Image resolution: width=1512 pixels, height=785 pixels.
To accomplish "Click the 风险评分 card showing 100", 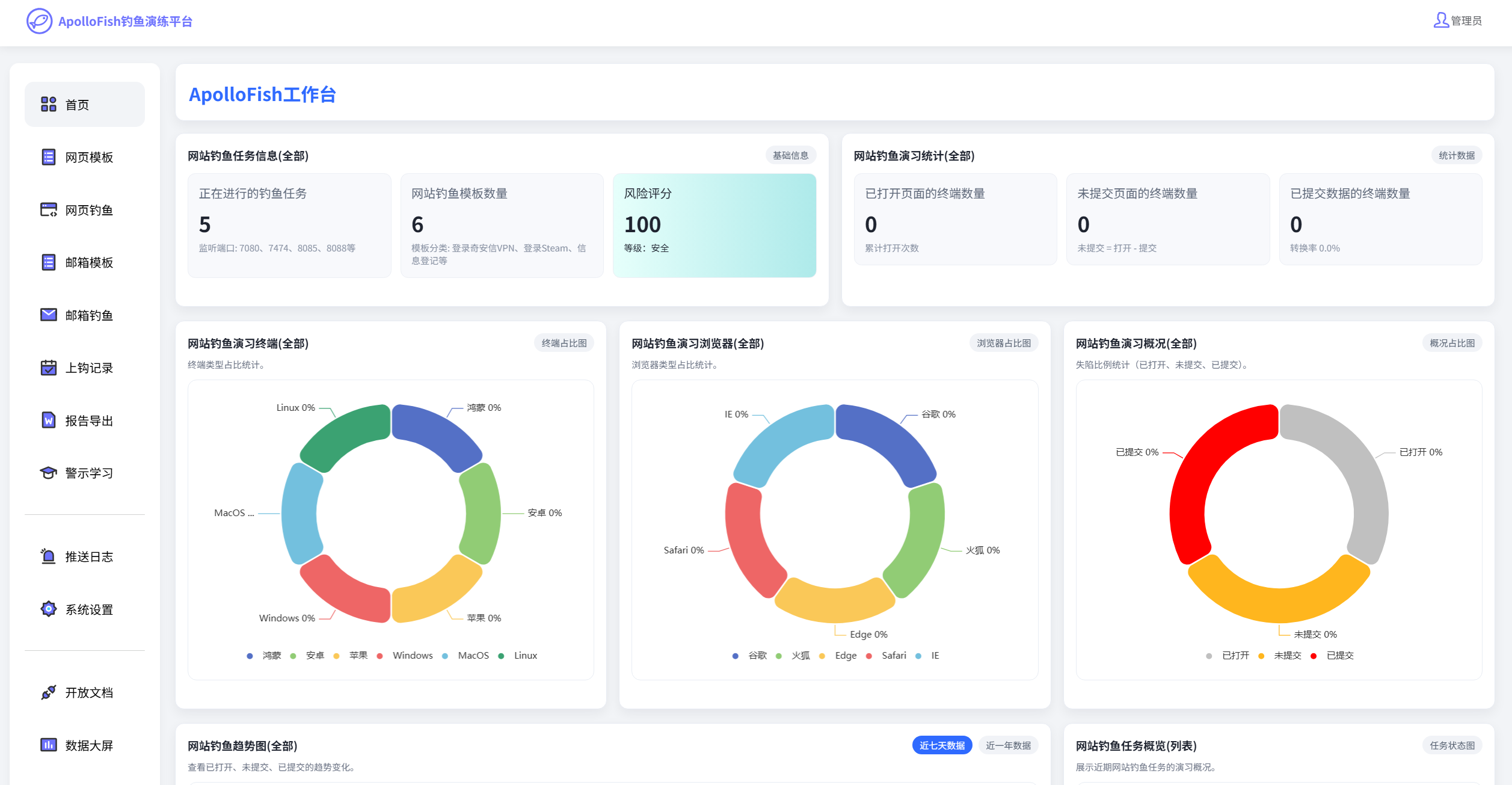I will pos(714,225).
